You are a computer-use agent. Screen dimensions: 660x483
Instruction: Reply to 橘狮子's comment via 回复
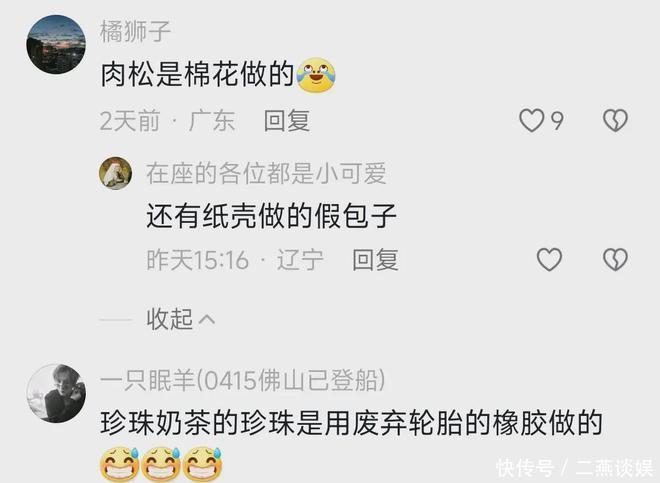[287, 120]
